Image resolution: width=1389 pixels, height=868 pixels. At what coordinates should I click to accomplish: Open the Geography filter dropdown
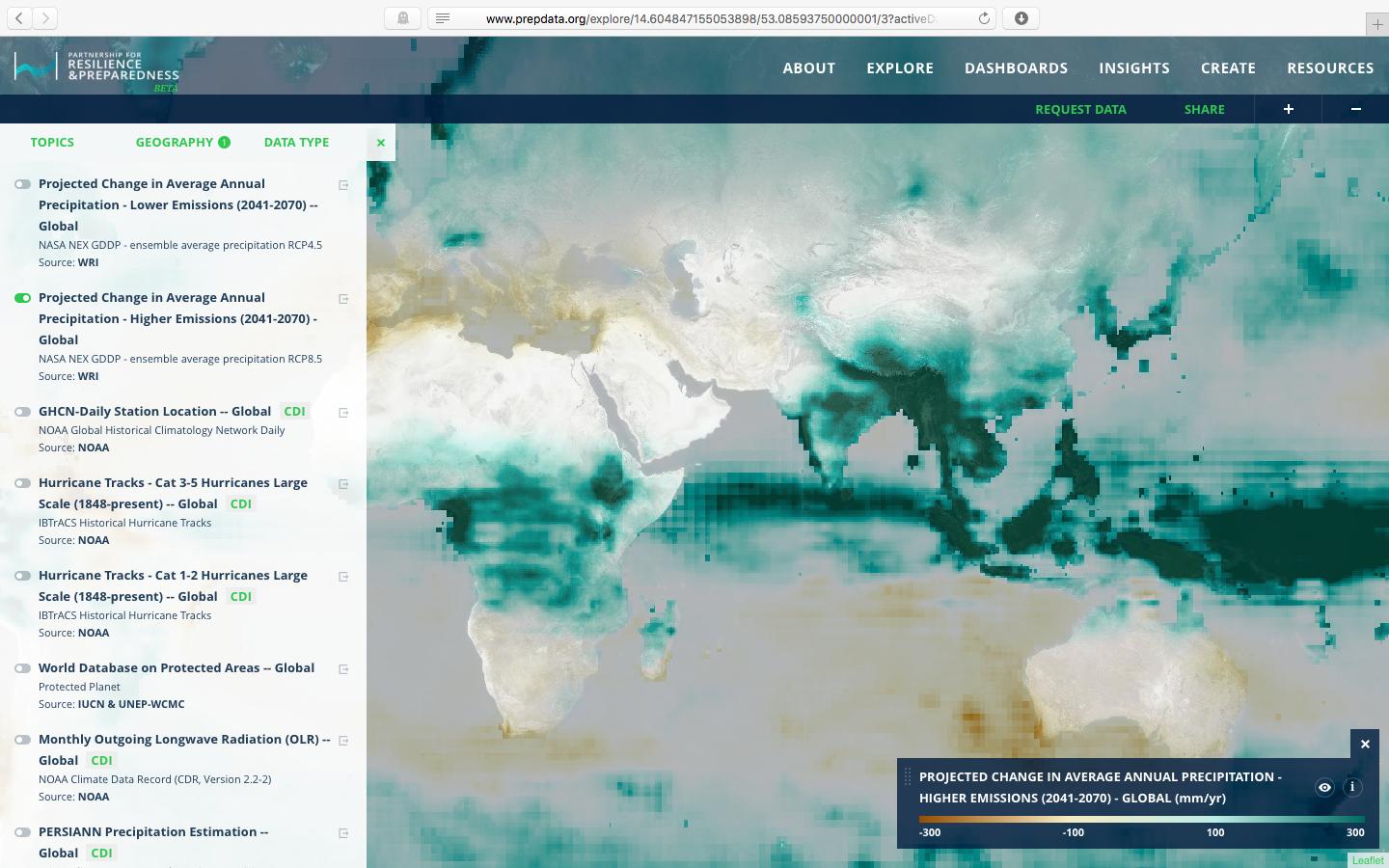[x=174, y=142]
